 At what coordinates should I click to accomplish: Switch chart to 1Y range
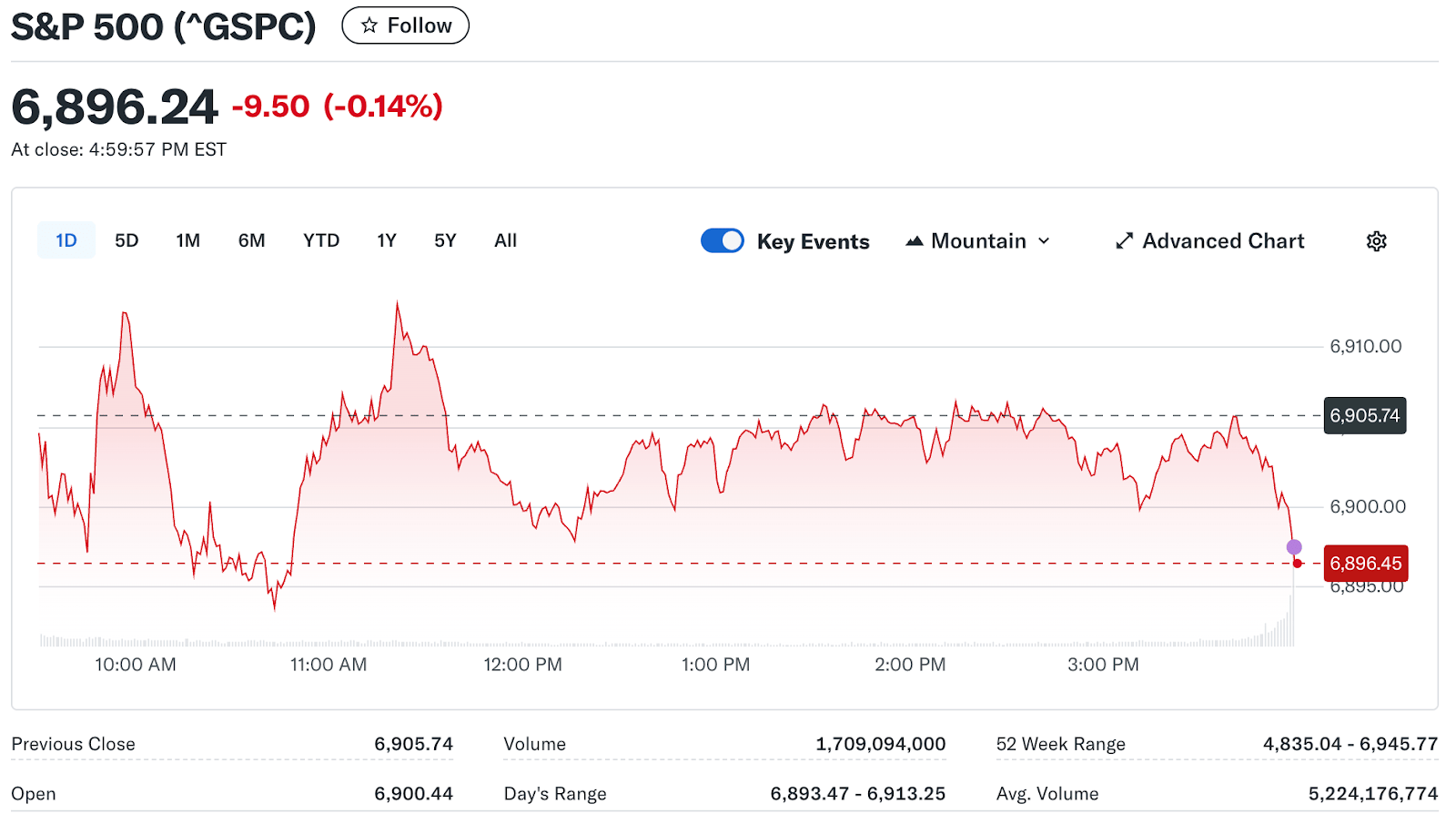pos(387,240)
